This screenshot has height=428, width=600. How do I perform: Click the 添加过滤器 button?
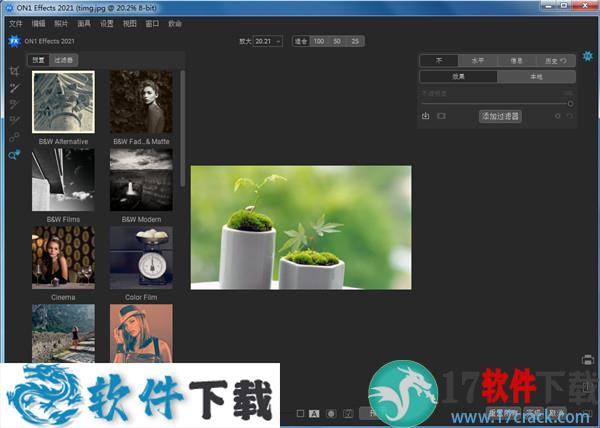coord(500,116)
